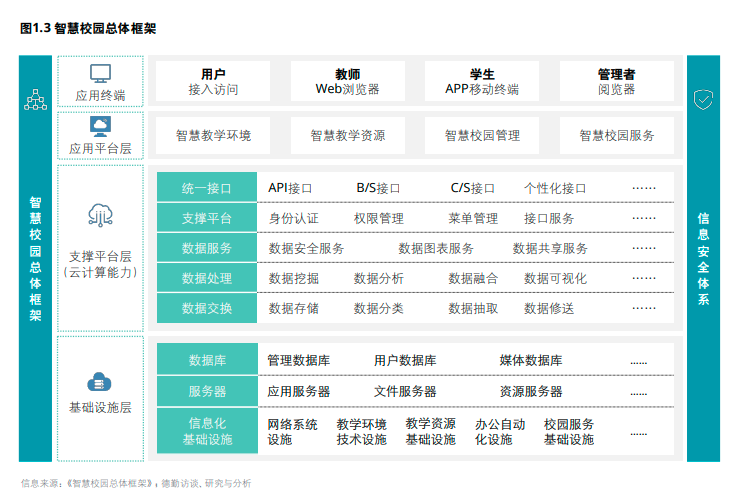Click the figure title 图1.3 智慧校园总体框架

coord(88,29)
